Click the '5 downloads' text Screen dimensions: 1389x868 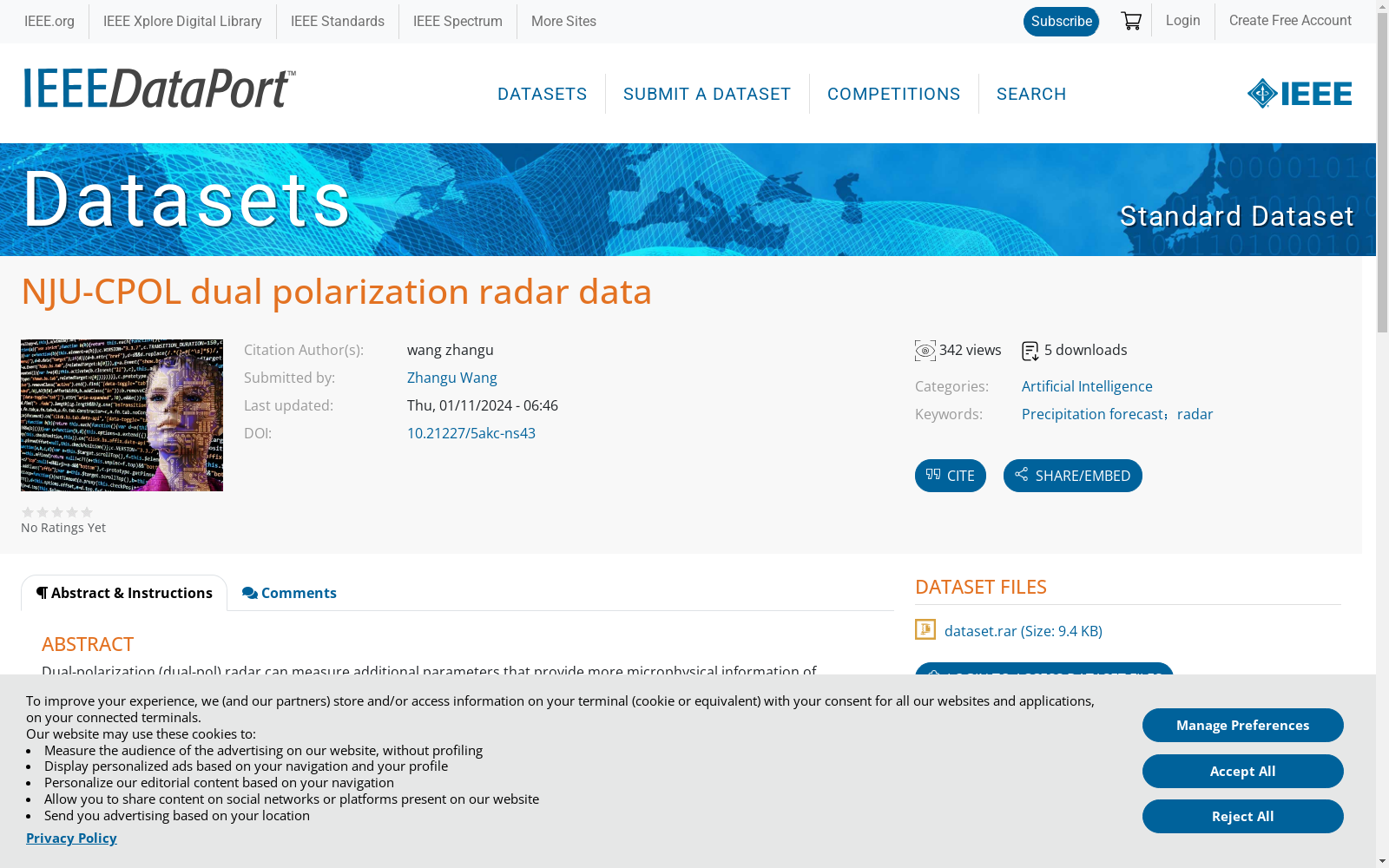point(1086,350)
